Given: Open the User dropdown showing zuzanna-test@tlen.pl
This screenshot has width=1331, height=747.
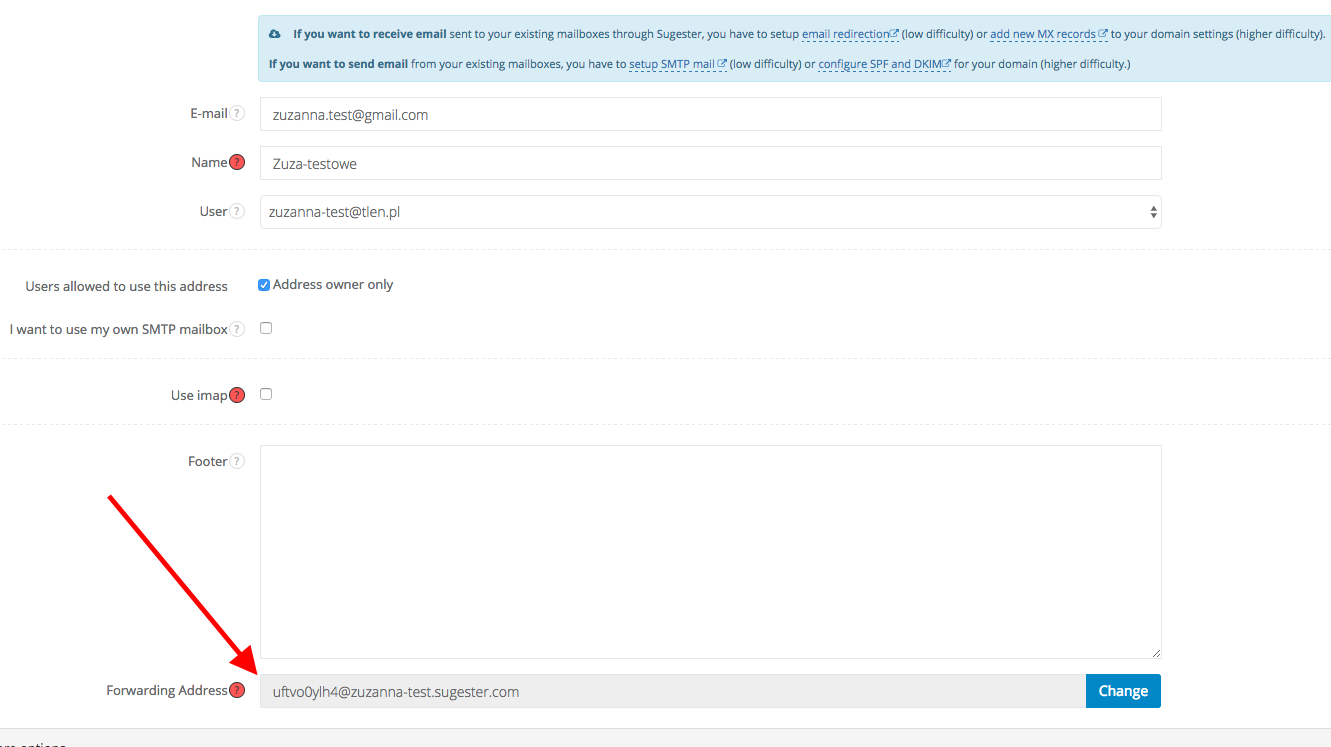Looking at the screenshot, I should (x=710, y=212).
